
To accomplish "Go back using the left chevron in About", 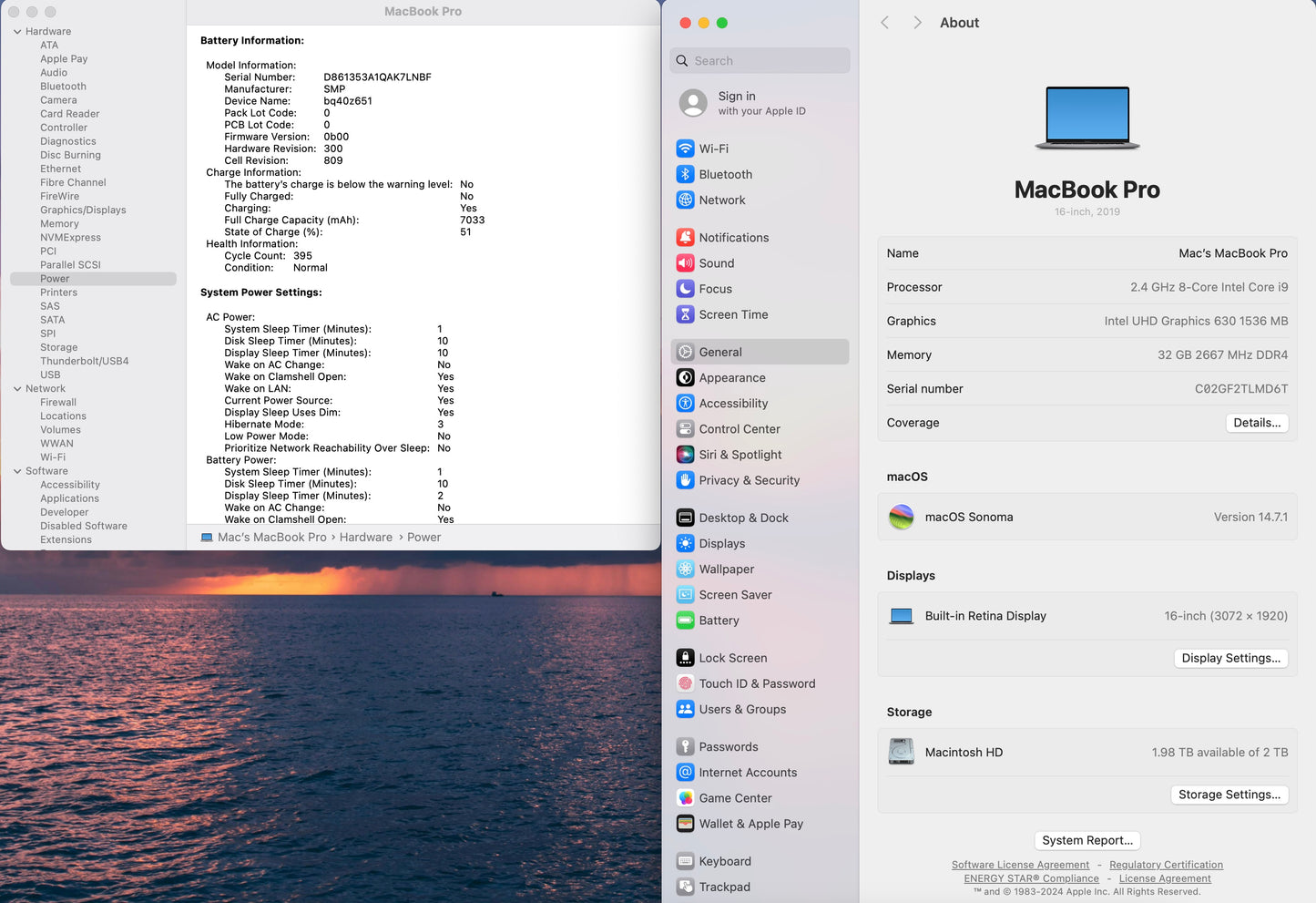I will pos(884,23).
